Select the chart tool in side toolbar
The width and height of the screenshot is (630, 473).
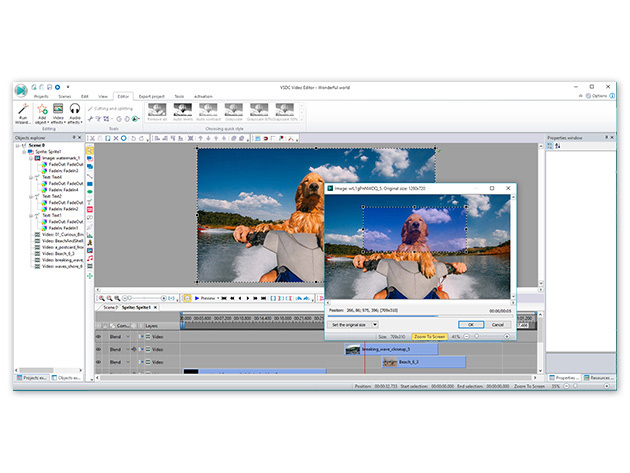point(90,235)
